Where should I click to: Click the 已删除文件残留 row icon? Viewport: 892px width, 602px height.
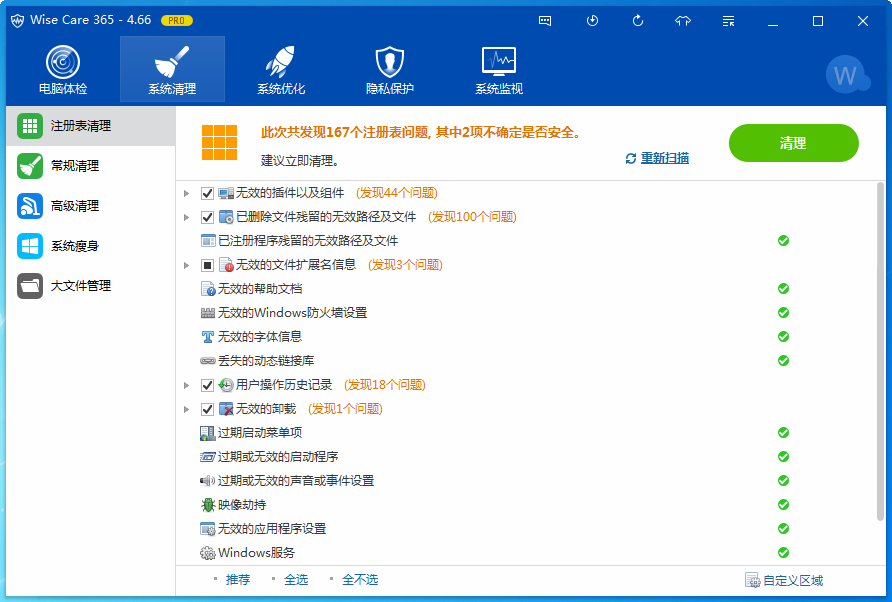click(x=226, y=217)
